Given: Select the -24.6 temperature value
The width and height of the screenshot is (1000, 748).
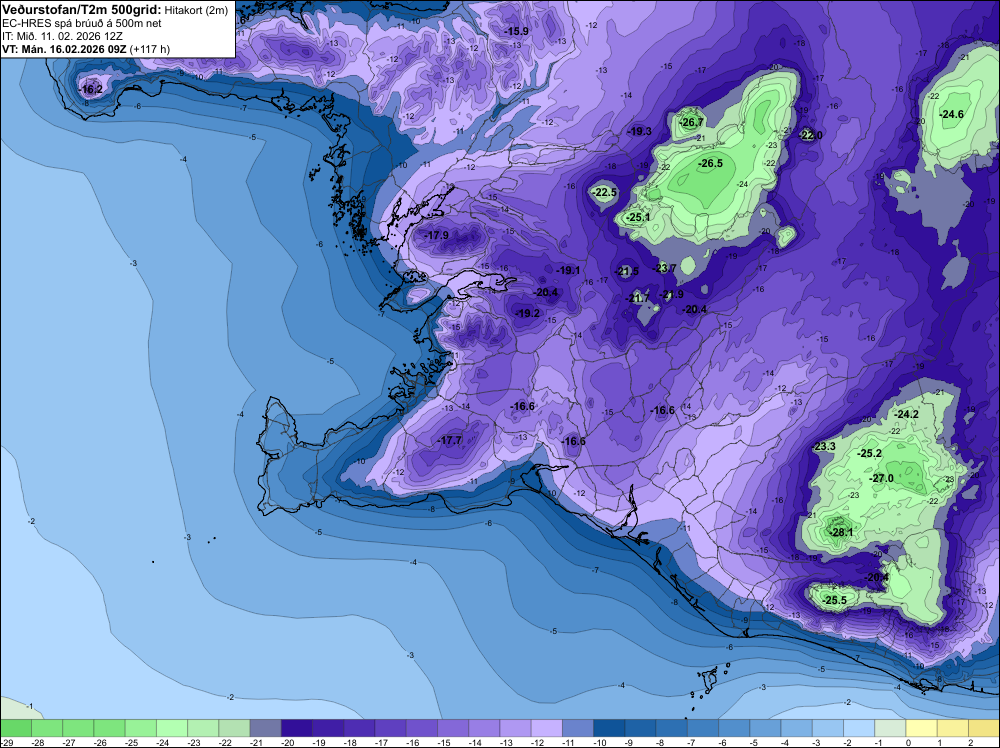Looking at the screenshot, I should (952, 115).
